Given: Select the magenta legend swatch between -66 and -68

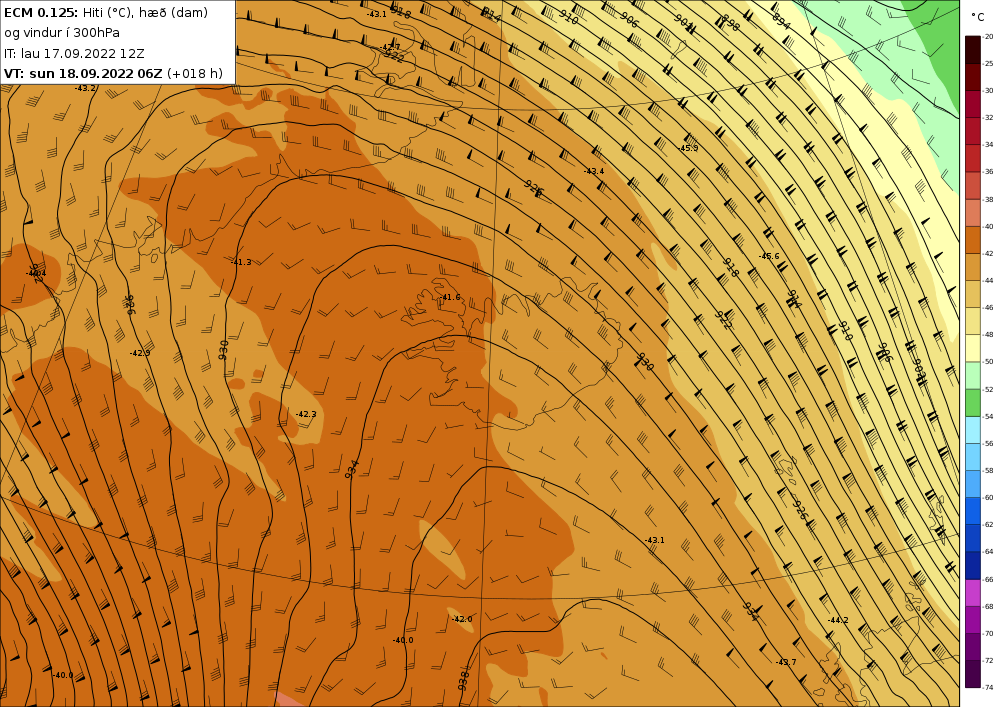Looking at the screenshot, I should click(973, 593).
